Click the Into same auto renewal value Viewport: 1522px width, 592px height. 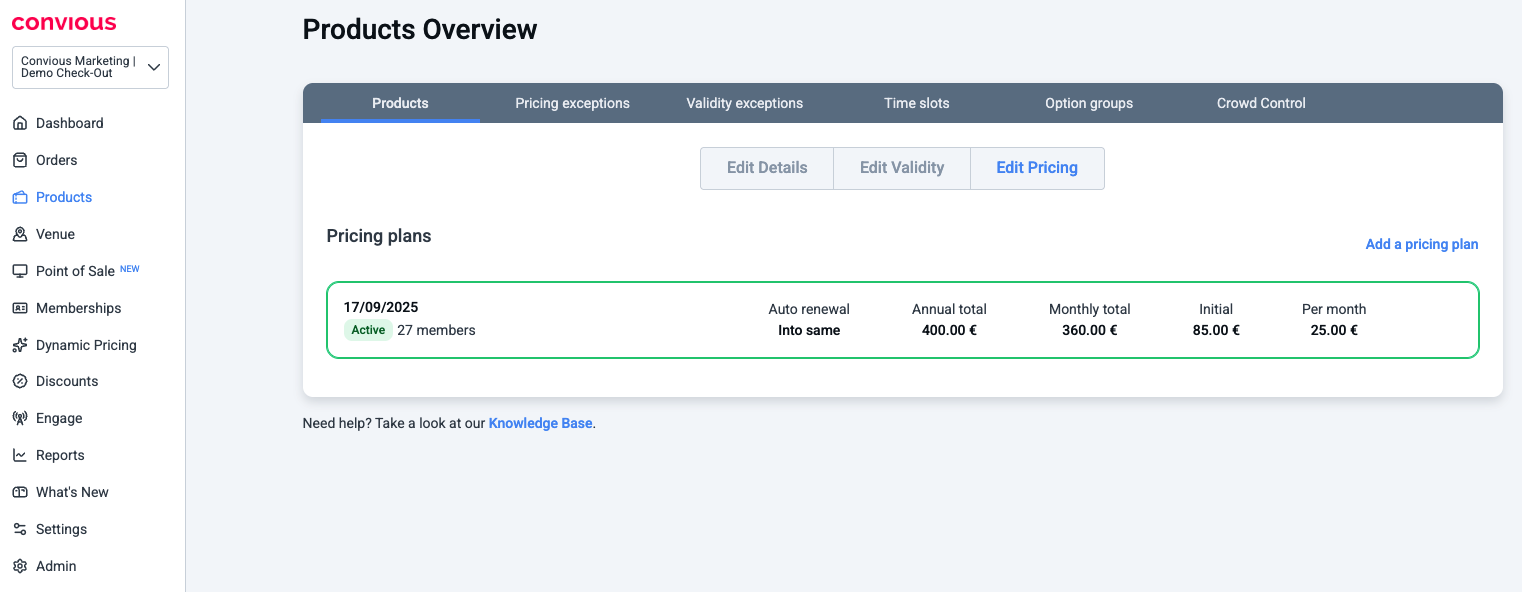coord(809,330)
